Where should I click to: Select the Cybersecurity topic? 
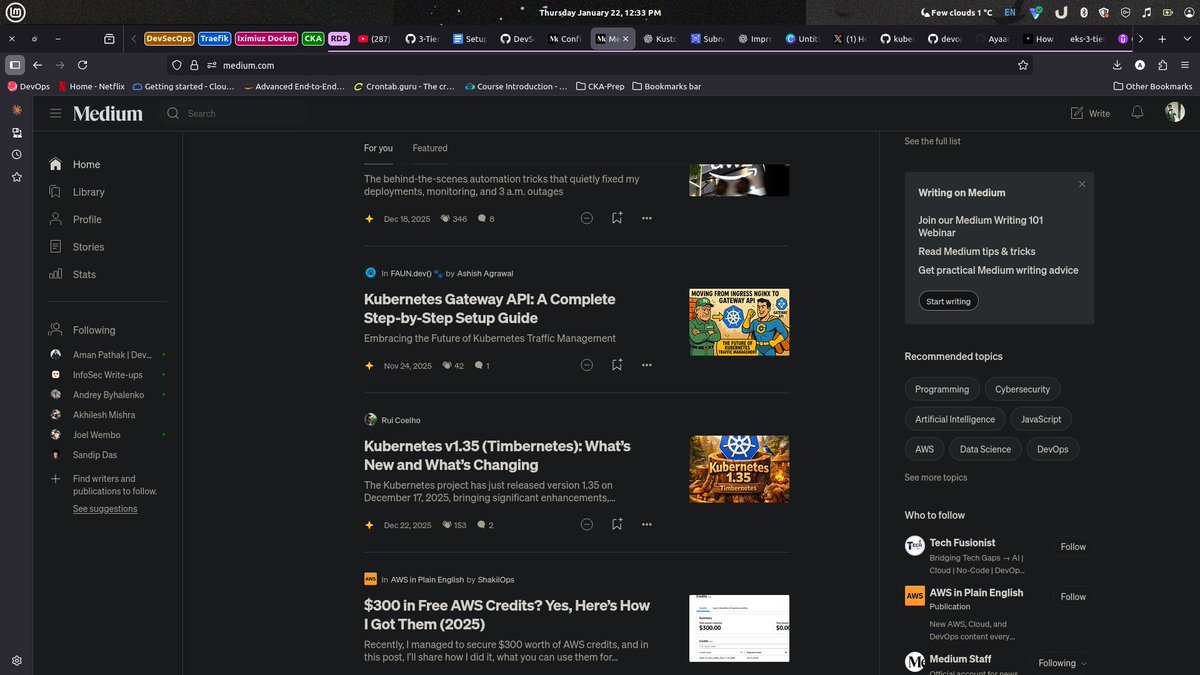point(1022,389)
